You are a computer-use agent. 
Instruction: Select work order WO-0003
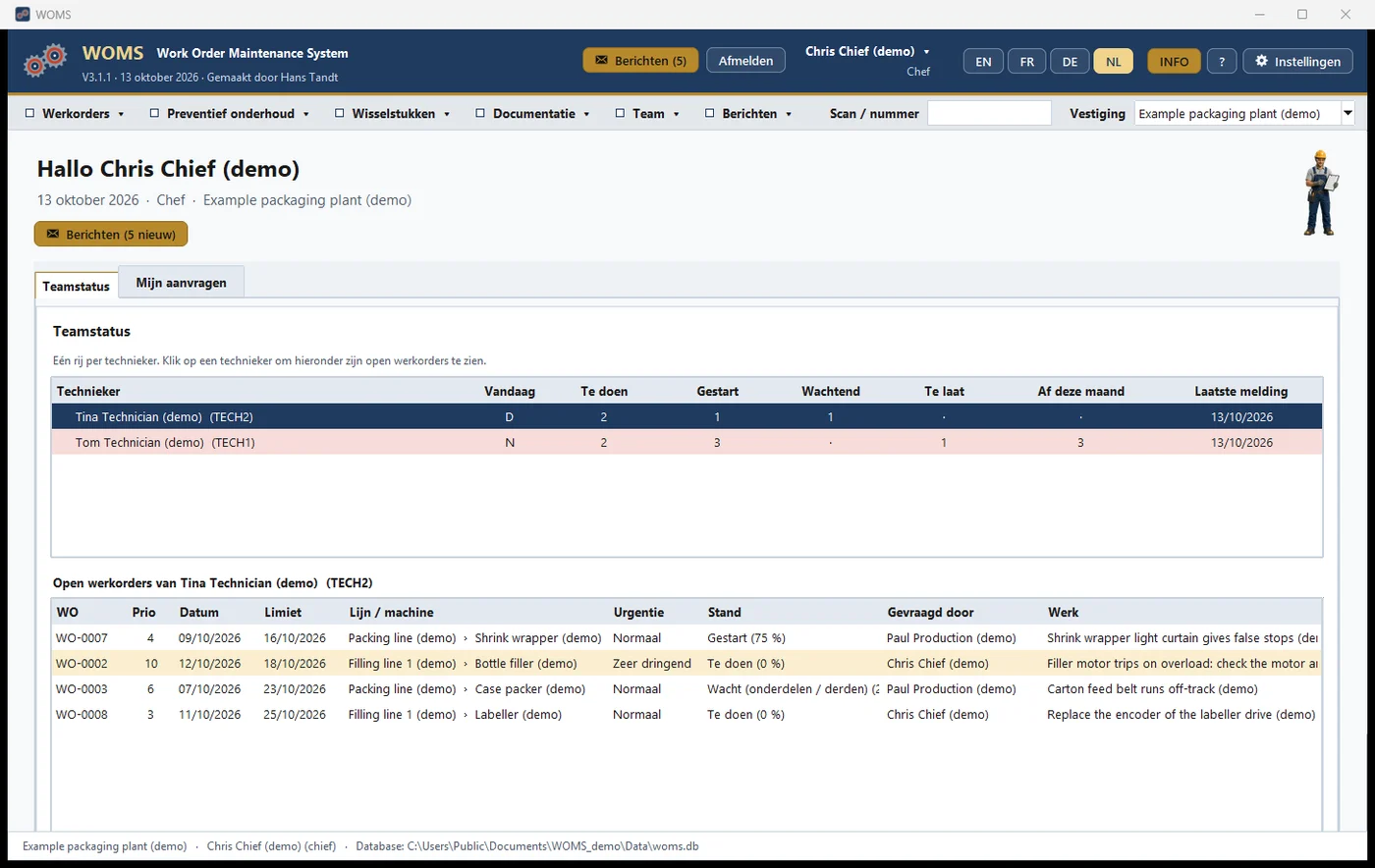[x=687, y=688]
